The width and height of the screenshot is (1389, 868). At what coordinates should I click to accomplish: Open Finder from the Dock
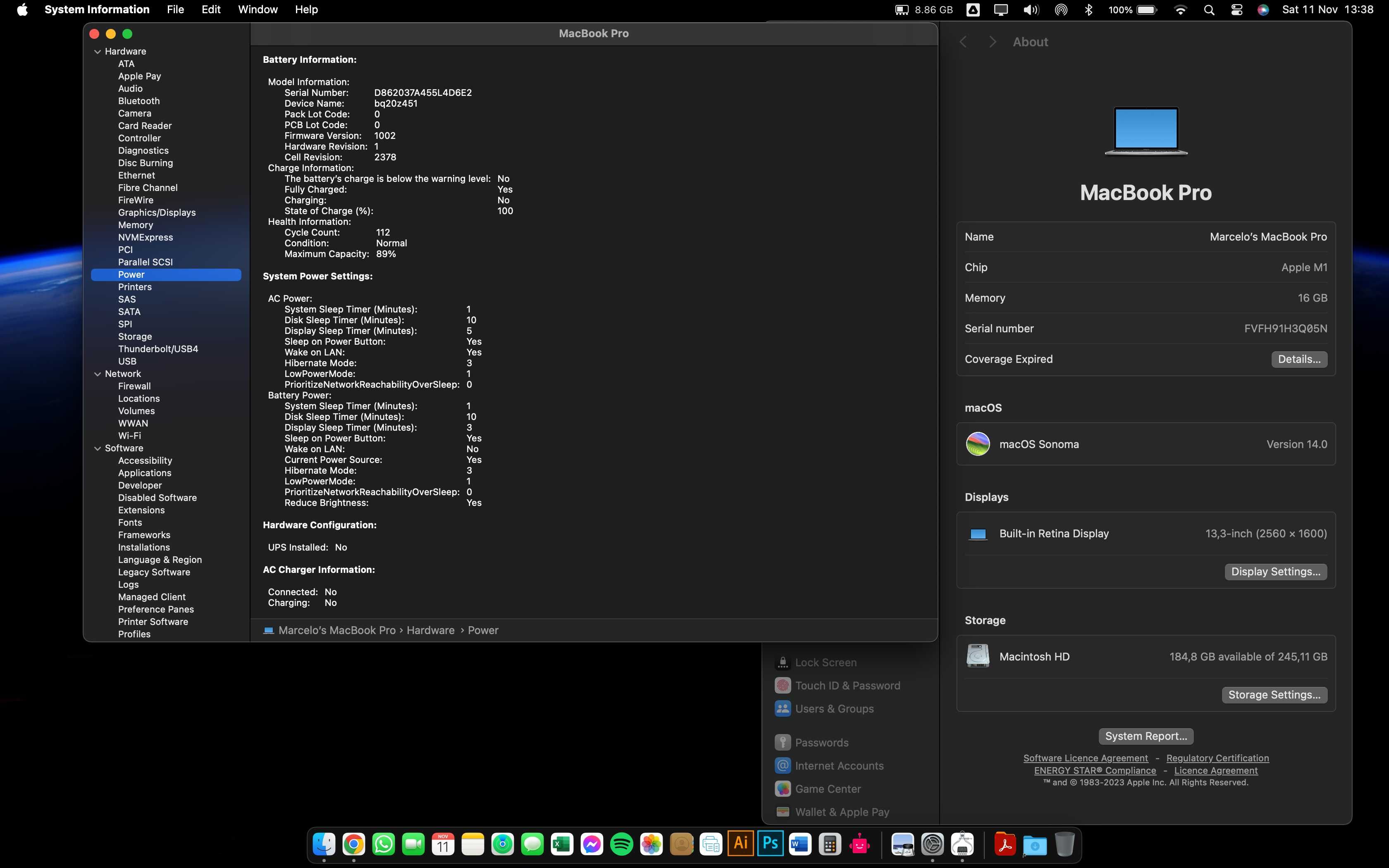[x=324, y=844]
